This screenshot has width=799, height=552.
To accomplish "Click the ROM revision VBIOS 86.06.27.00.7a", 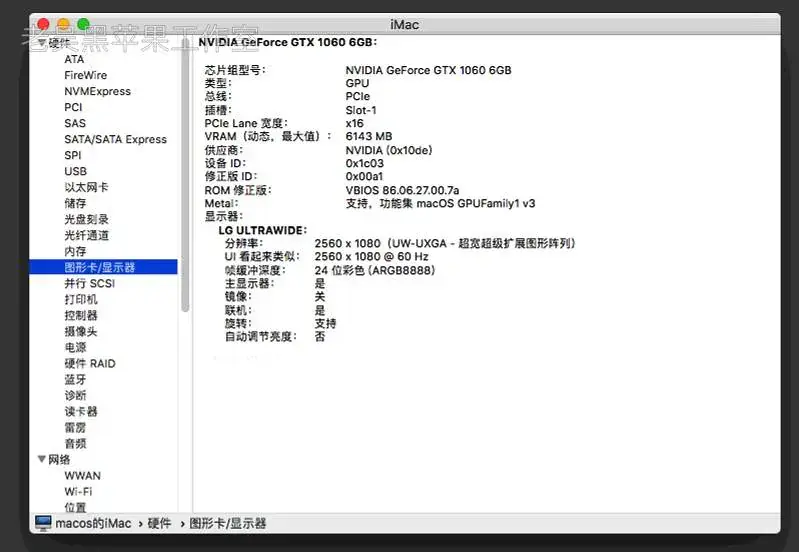I will 402,190.
